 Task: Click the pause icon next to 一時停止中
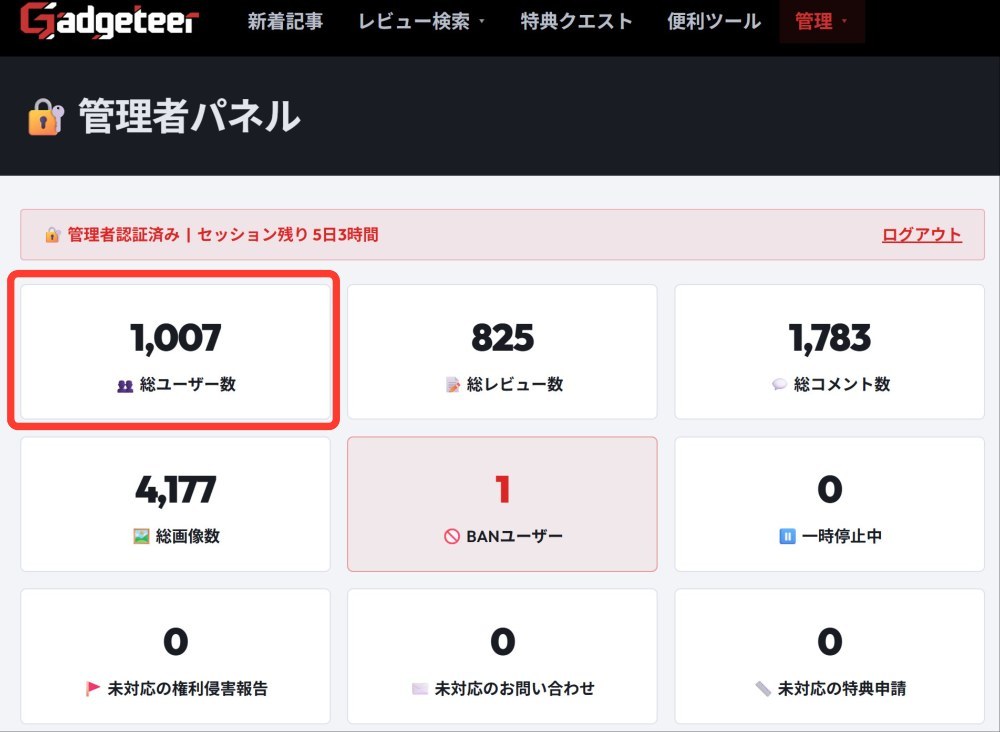[788, 536]
